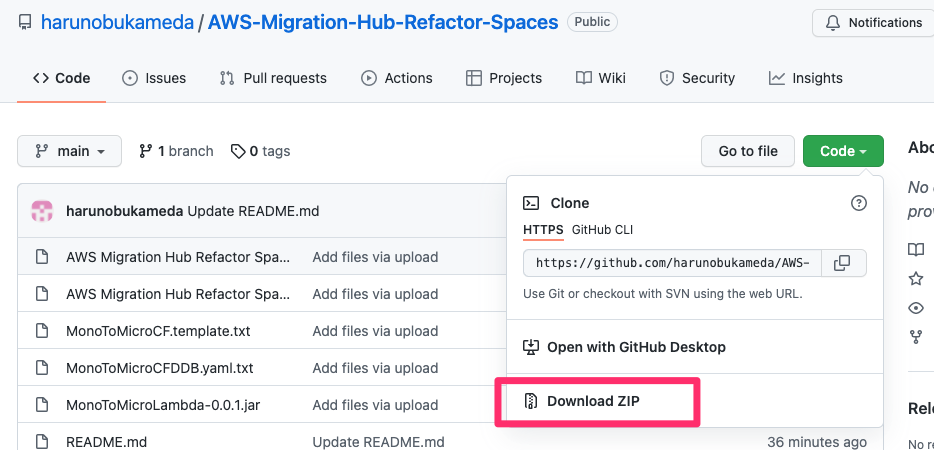Click the file icon next to README.md
Screen dimensions: 934x450
42,442
